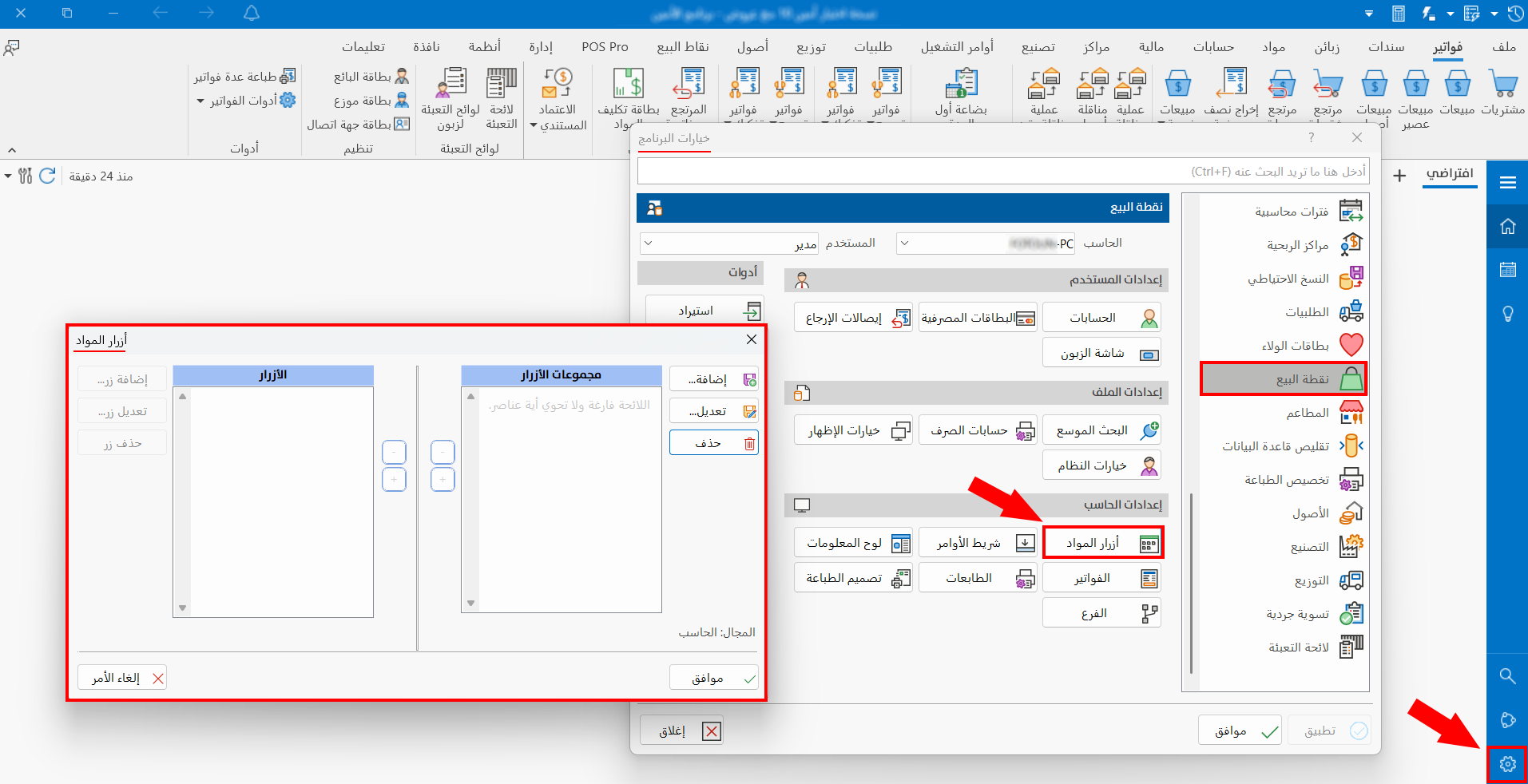The height and width of the screenshot is (784, 1528).
Task: Click the calendar icon in right sidebar
Action: pos(1507,270)
